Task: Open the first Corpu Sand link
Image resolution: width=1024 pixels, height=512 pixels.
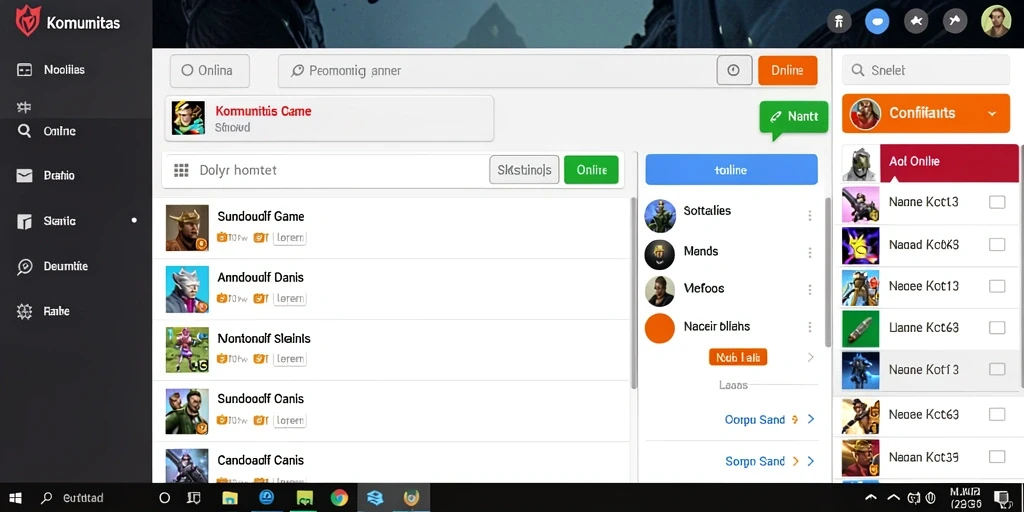Action: tap(755, 420)
